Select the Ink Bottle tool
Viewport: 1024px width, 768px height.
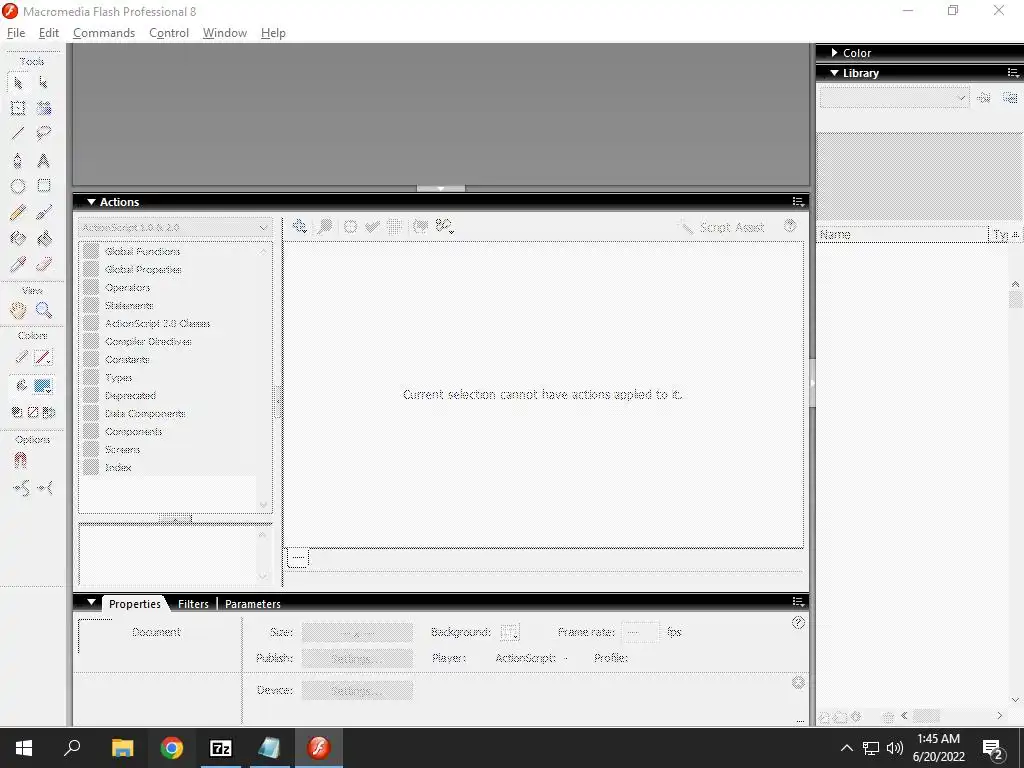click(x=18, y=238)
